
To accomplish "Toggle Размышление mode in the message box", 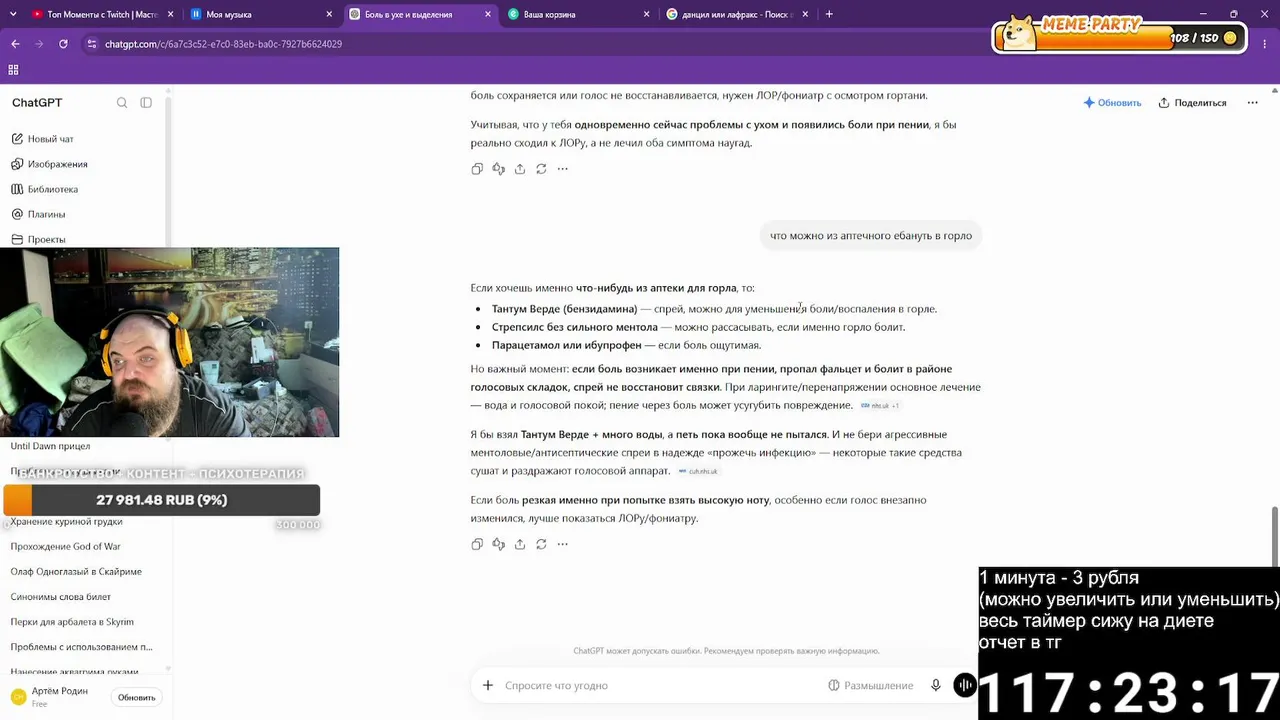I will click(870, 685).
